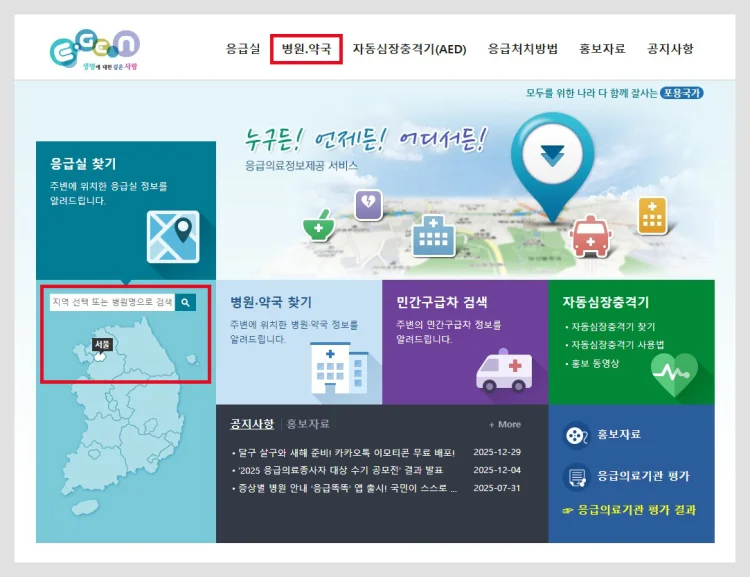750x577 pixels.
Task: Click the E-Gen logo
Action: [x=95, y=50]
